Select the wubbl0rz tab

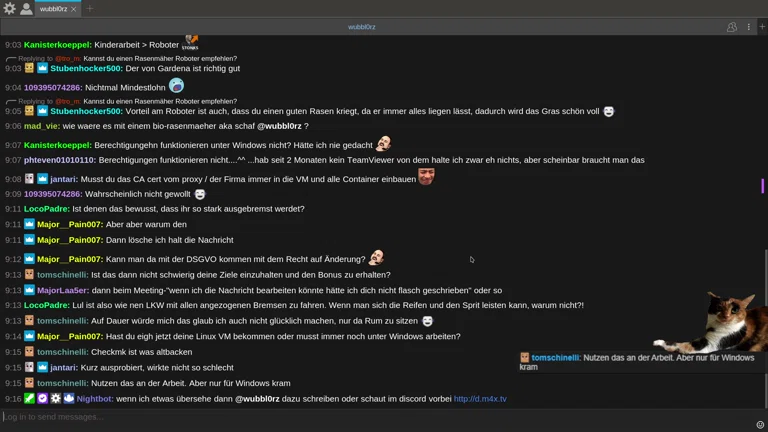point(53,9)
